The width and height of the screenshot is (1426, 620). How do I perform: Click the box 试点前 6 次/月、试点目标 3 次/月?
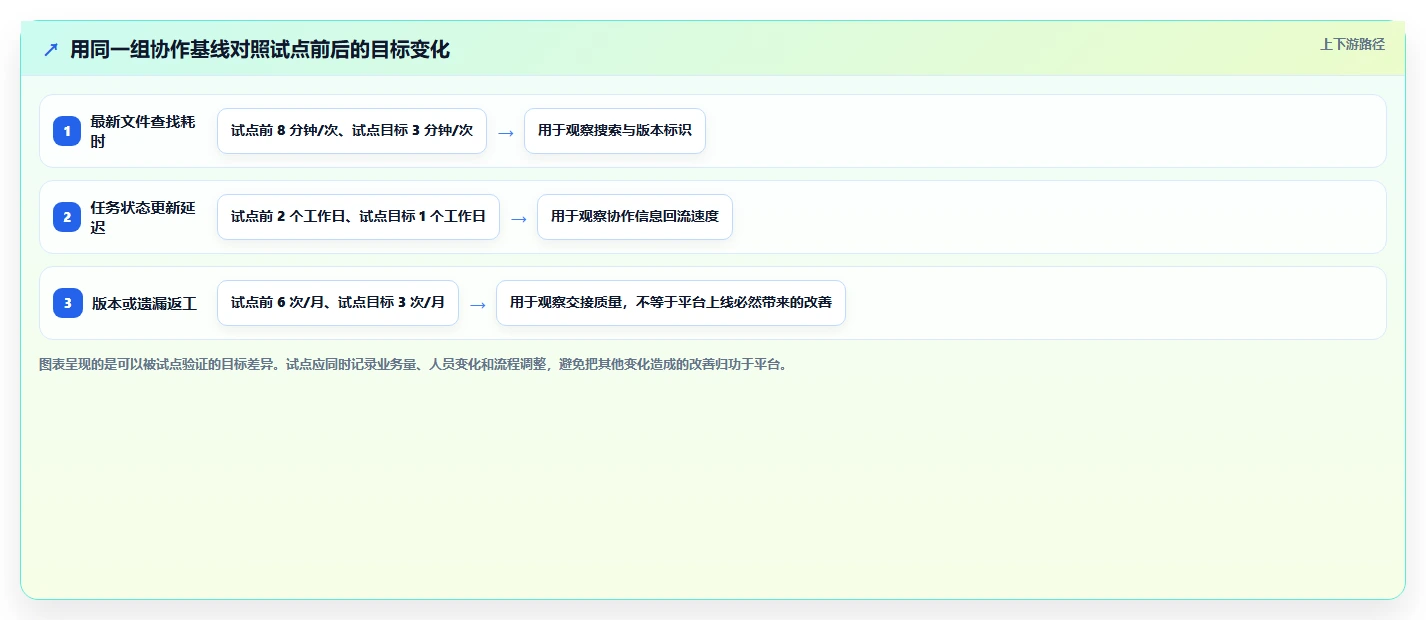(x=338, y=303)
